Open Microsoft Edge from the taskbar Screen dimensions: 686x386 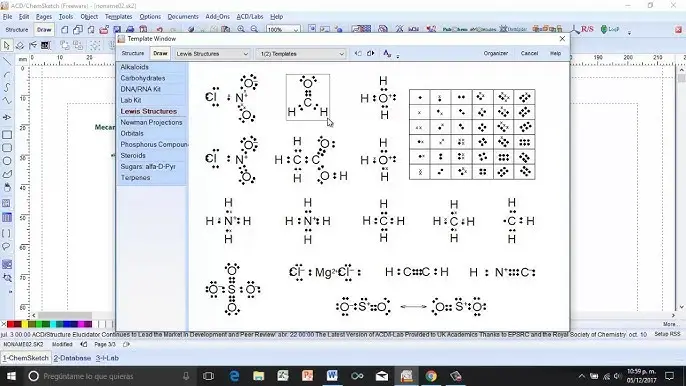[x=234, y=376]
